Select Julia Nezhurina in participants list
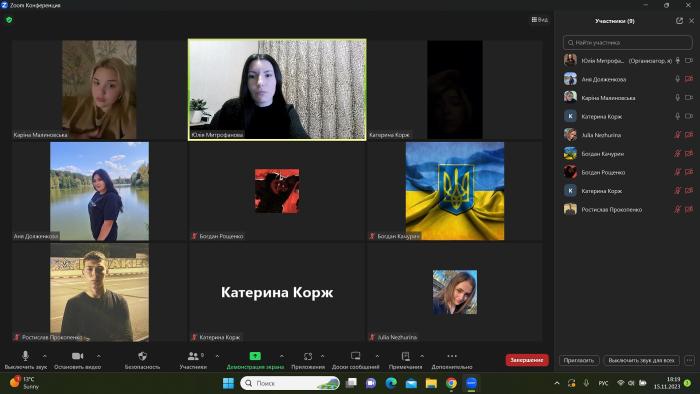The image size is (700, 394). pos(628,135)
